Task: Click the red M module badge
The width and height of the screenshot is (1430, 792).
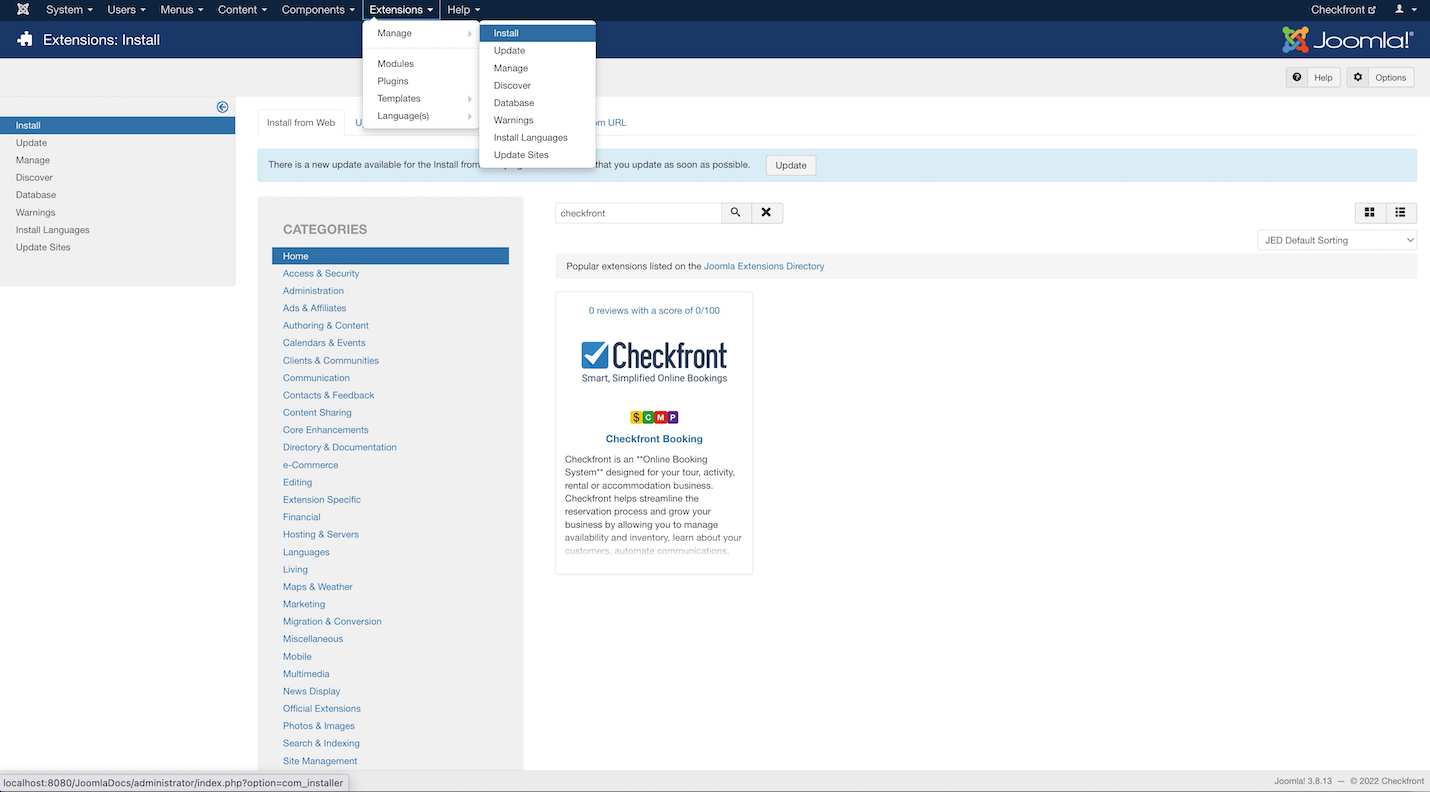Action: [660, 417]
